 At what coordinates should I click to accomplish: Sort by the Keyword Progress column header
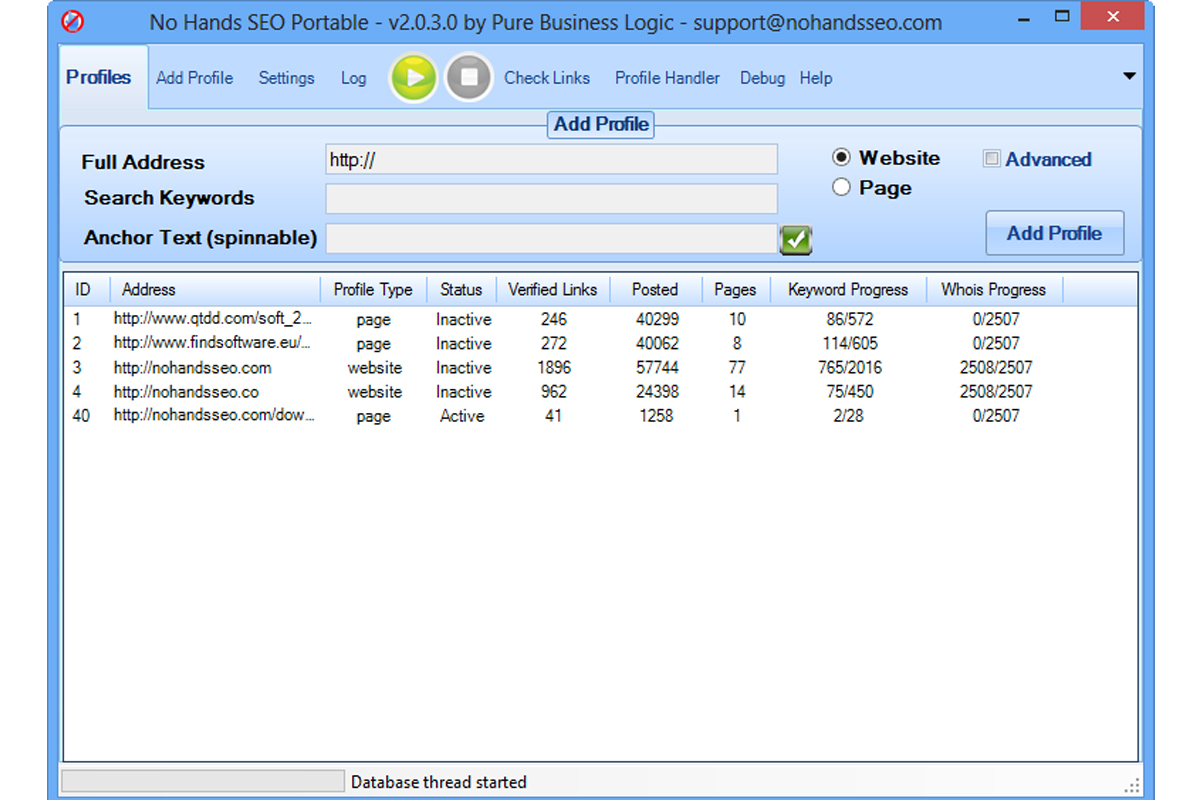(848, 290)
